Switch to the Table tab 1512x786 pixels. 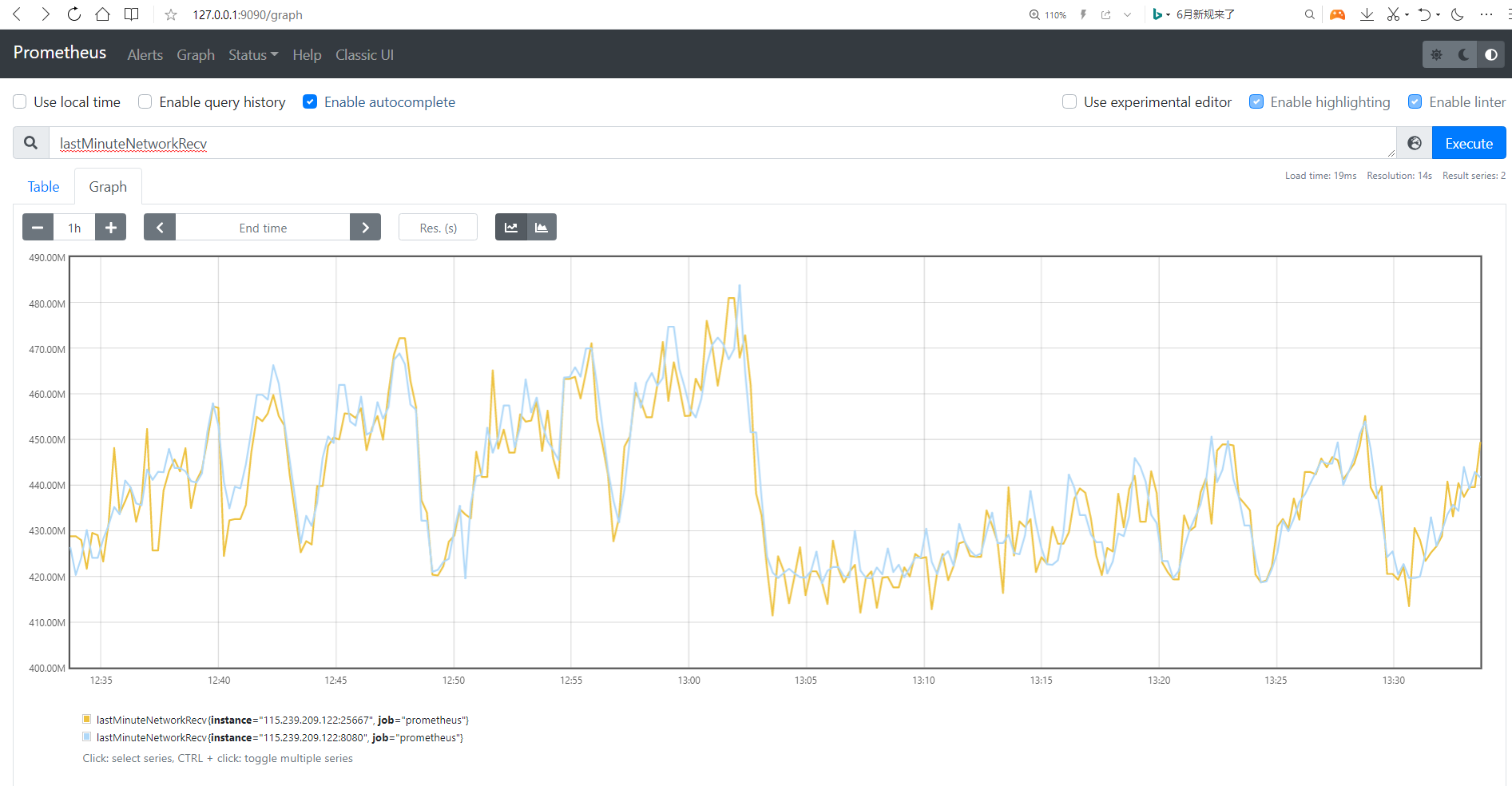coord(43,186)
